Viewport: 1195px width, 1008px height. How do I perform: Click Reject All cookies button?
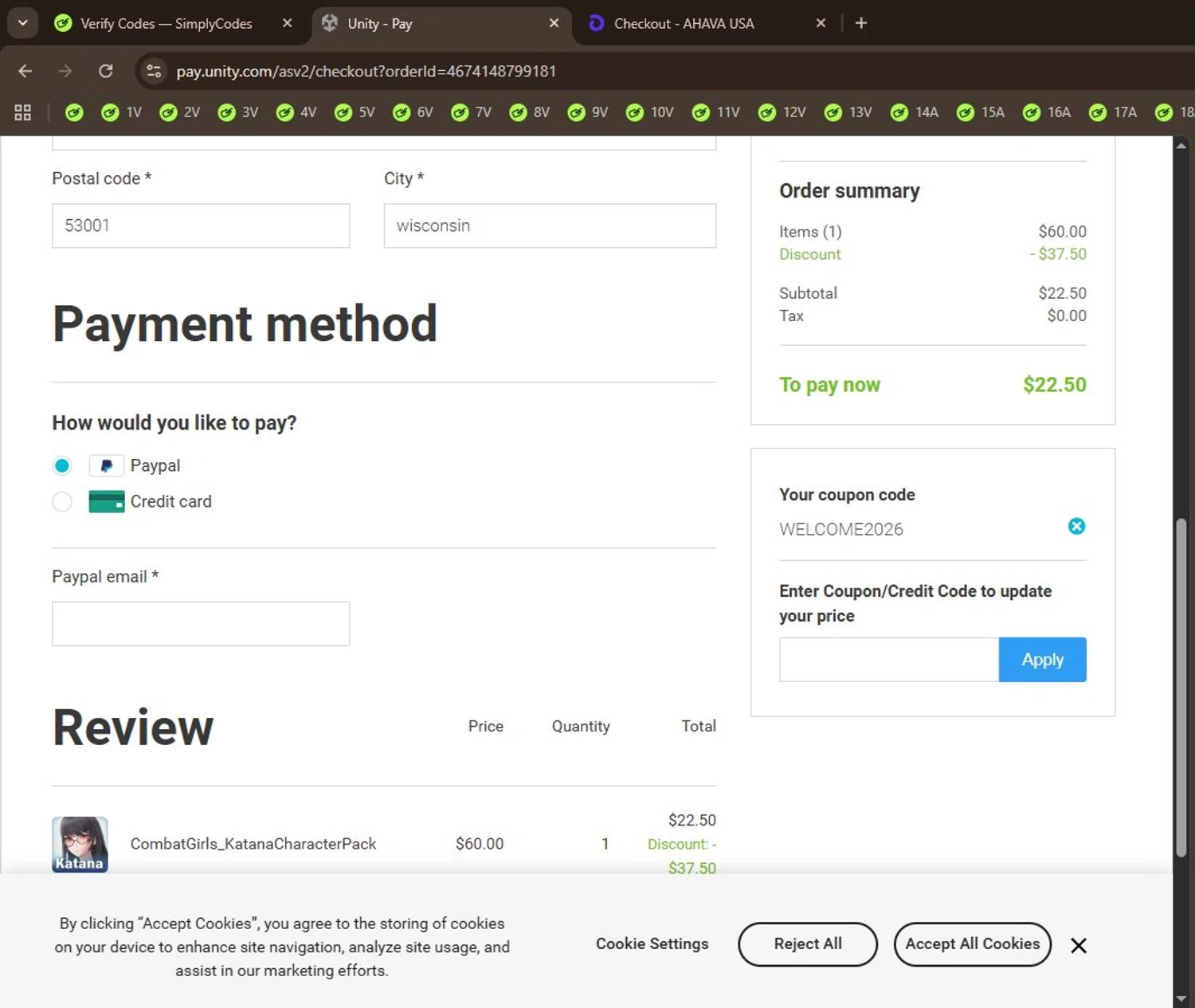point(807,944)
